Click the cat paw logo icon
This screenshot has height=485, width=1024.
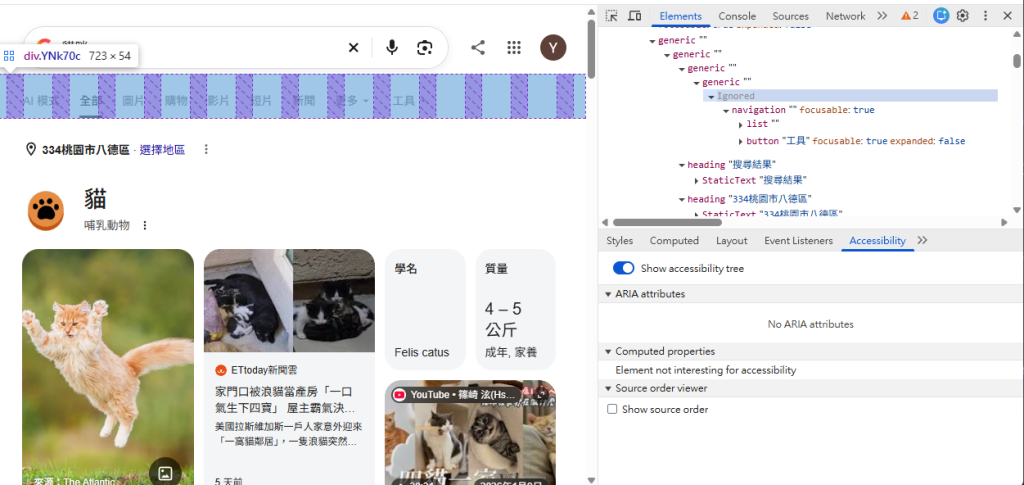point(46,211)
